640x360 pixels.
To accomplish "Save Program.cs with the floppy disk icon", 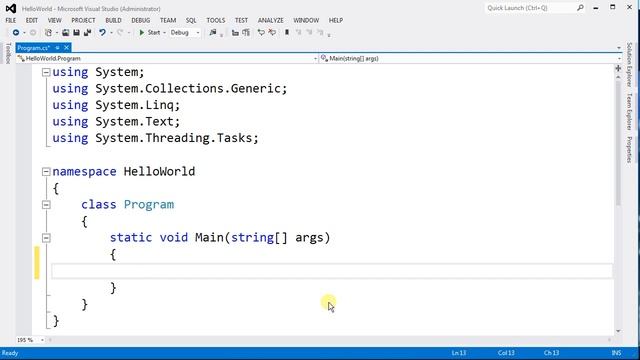I will click(76, 33).
